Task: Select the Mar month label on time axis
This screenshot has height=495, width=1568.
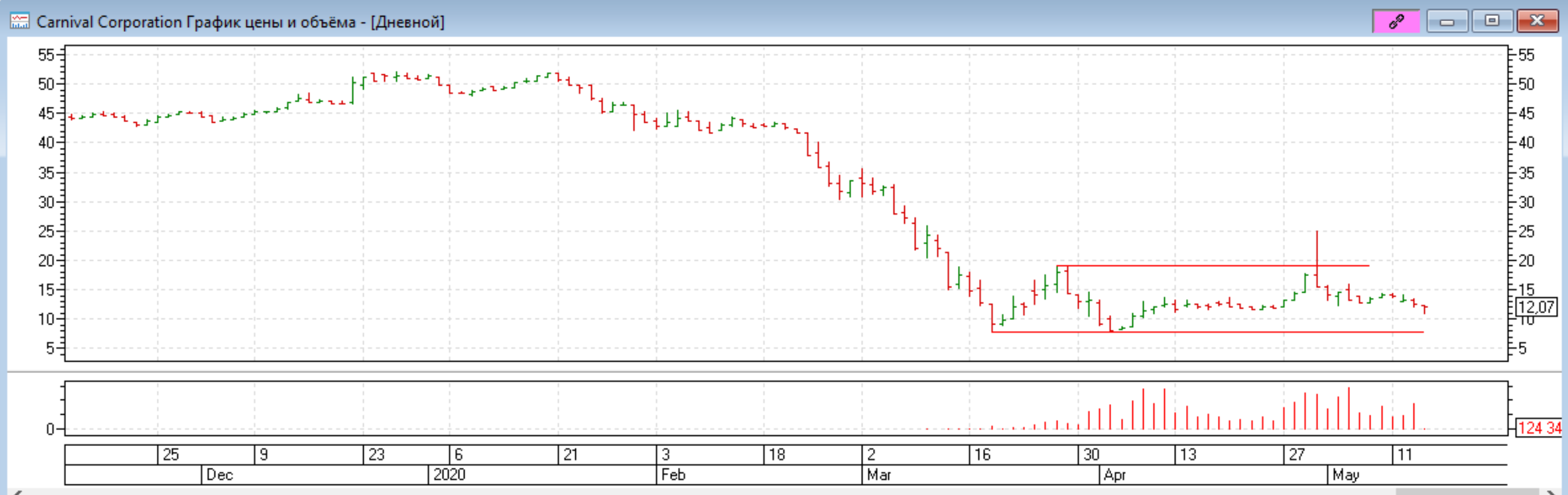Action: point(879,475)
